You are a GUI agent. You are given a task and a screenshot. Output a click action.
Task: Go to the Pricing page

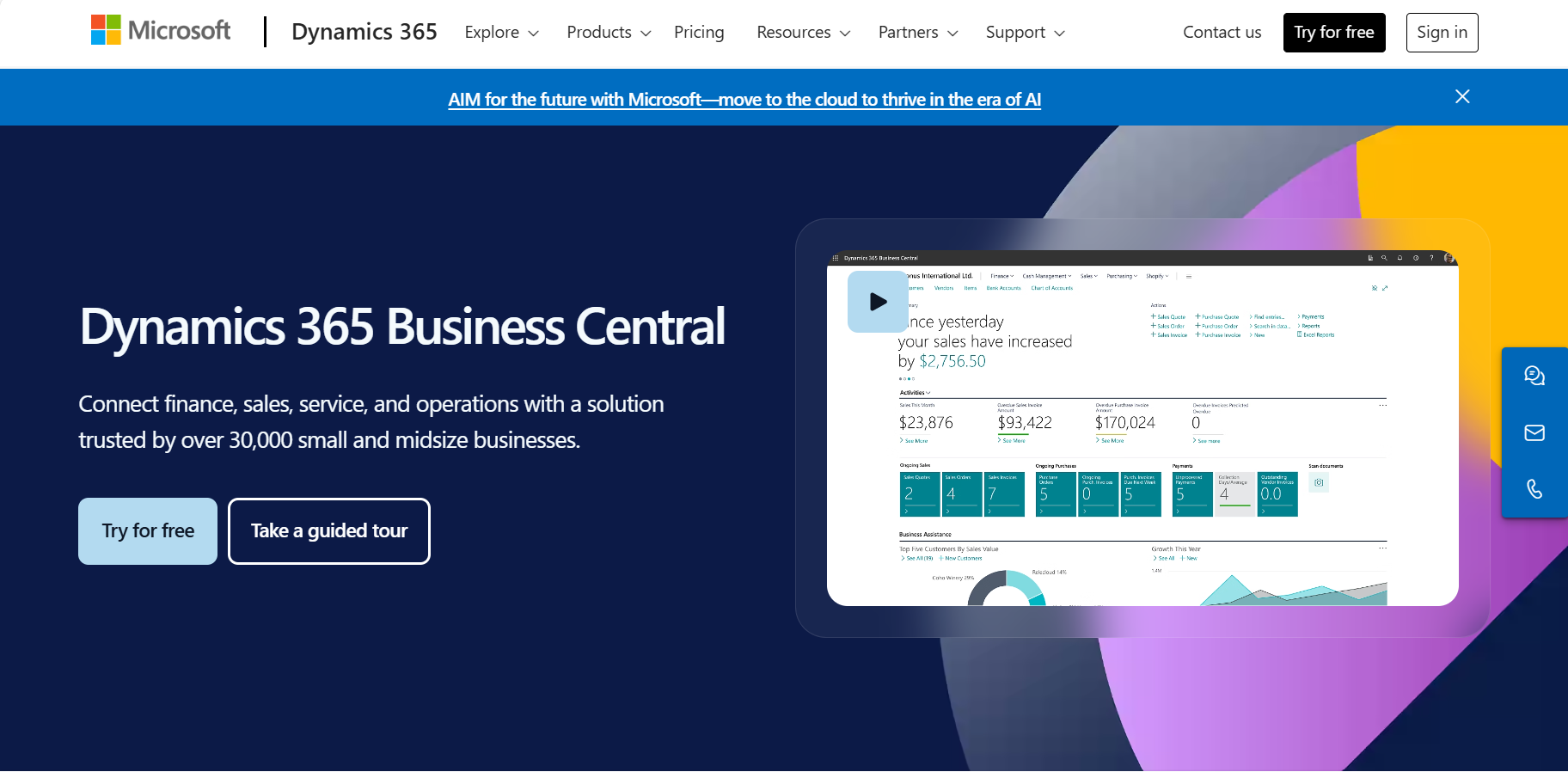699,33
